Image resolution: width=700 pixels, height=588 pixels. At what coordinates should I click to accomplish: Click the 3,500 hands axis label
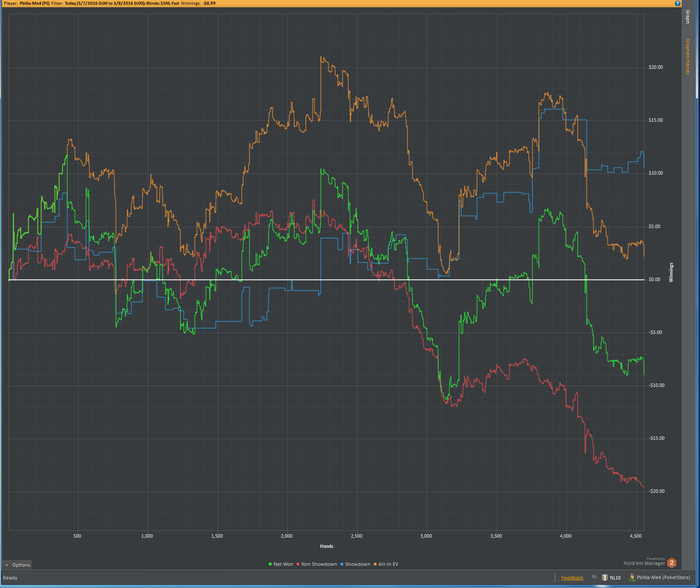click(496, 536)
